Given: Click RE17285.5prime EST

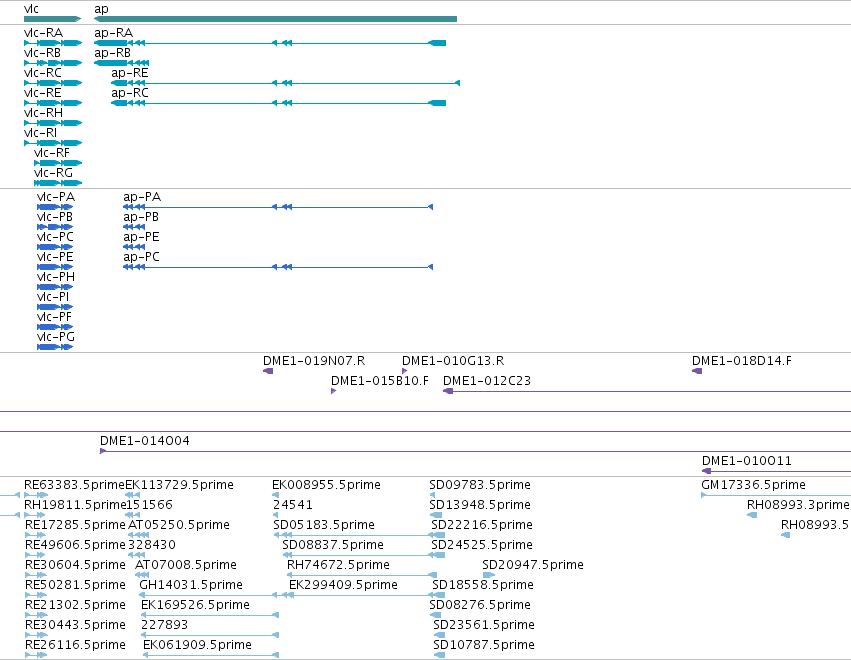Looking at the screenshot, I should [x=36, y=535].
